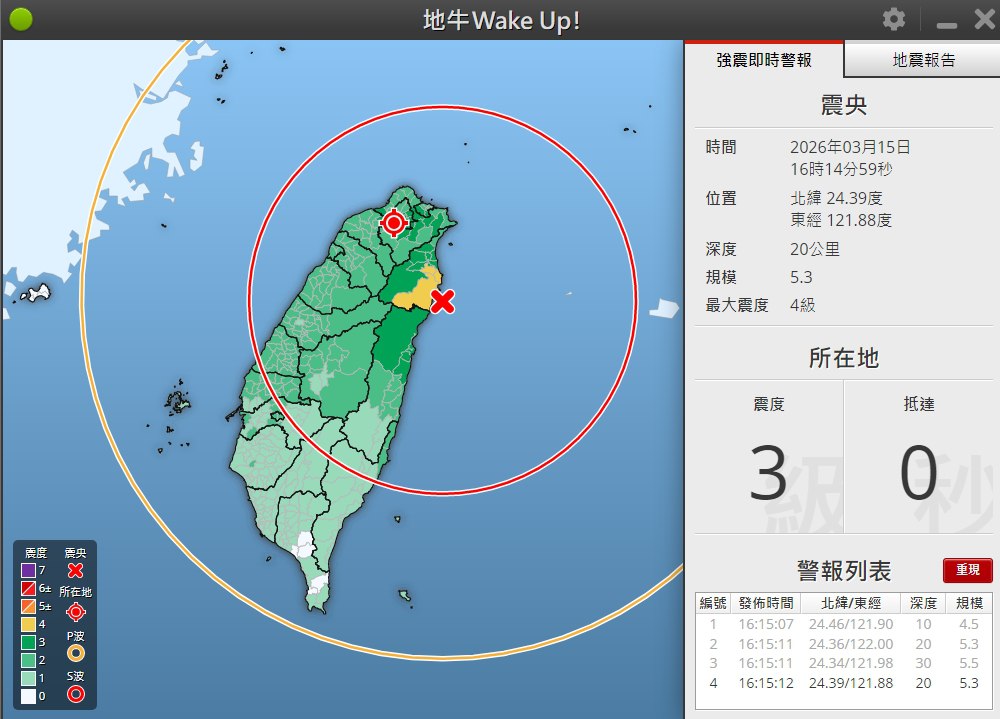Click the intensity 3 green swatch in legend
This screenshot has height=719, width=1000.
tap(28, 642)
